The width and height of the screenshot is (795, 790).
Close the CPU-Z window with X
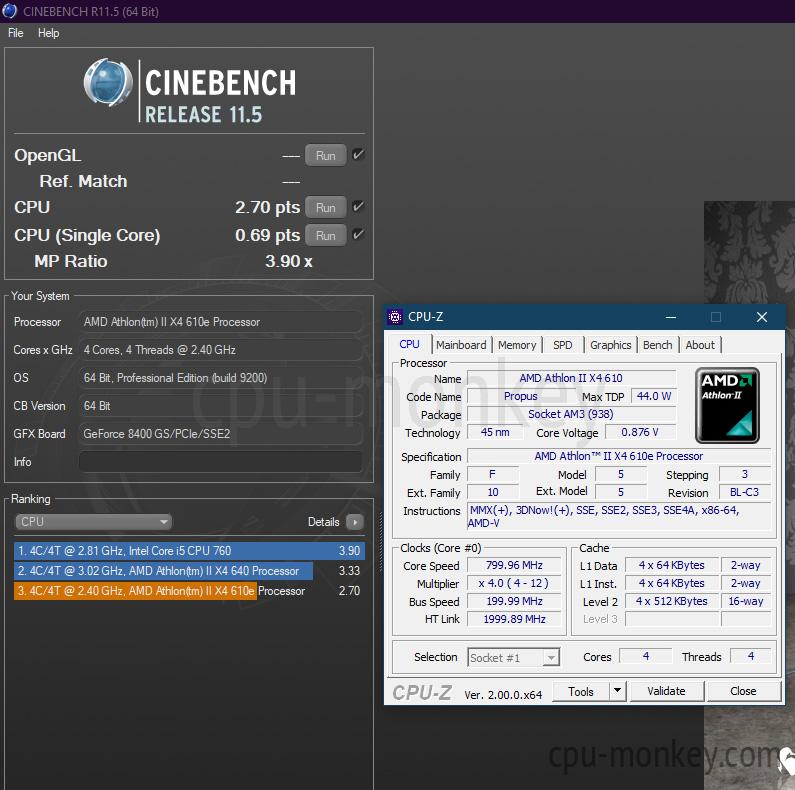pyautogui.click(x=762, y=317)
